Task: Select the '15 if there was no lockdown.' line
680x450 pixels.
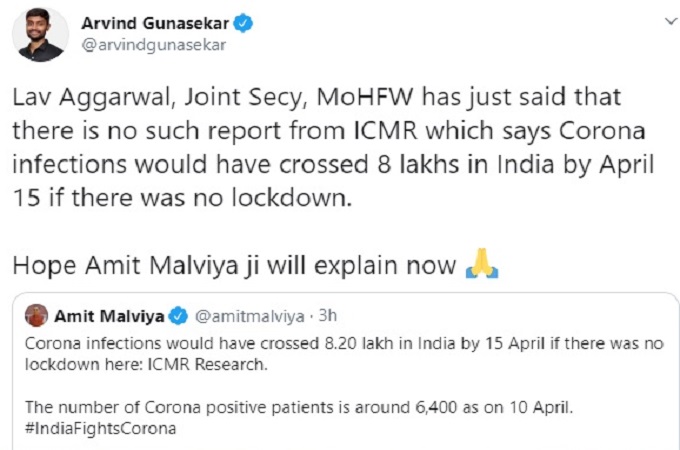Action: pos(182,196)
